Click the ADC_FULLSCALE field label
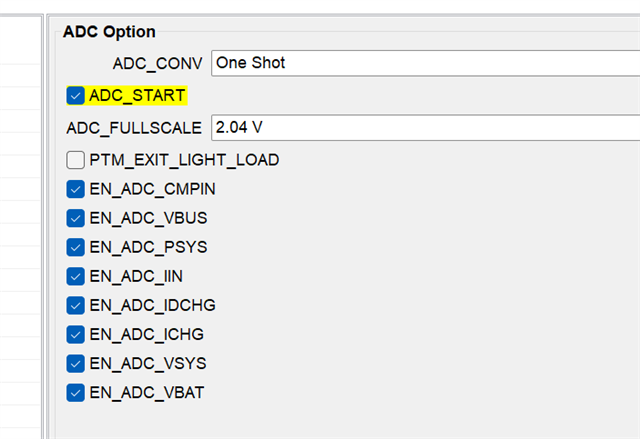This screenshot has width=640, height=439. point(135,128)
